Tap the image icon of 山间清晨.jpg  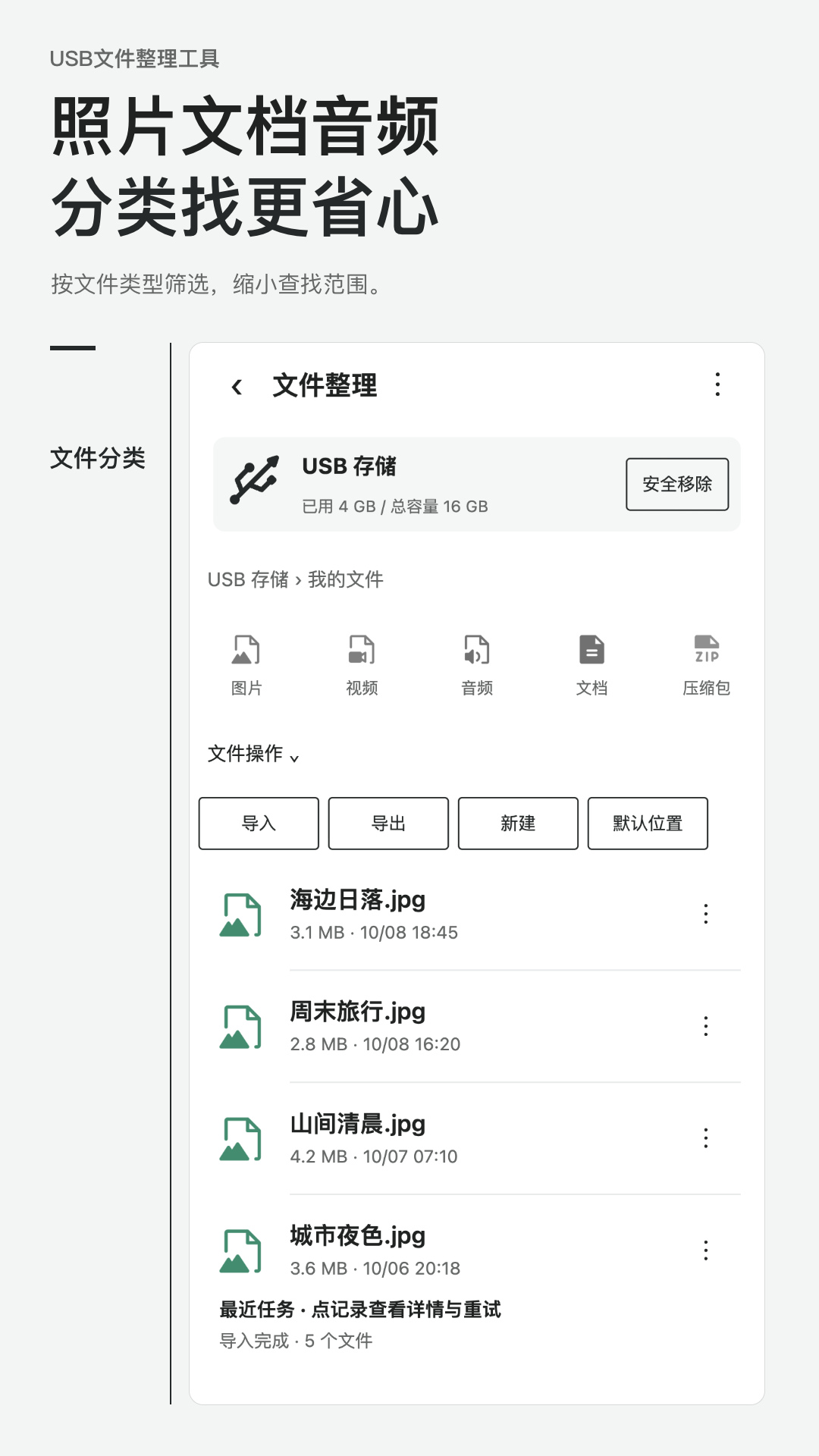pyautogui.click(x=240, y=1139)
